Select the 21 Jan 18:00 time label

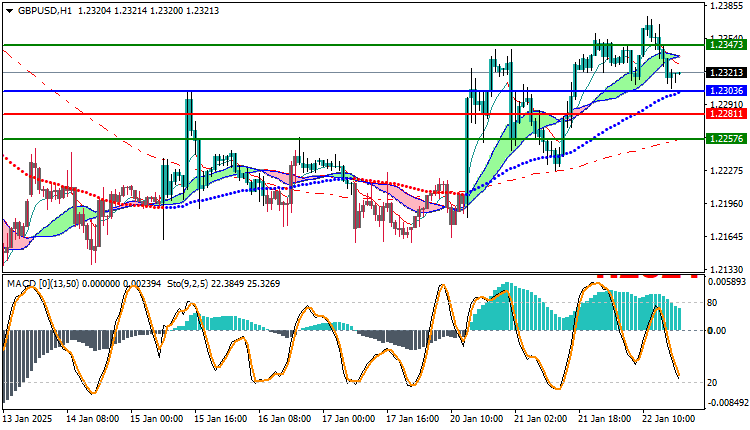(x=605, y=419)
